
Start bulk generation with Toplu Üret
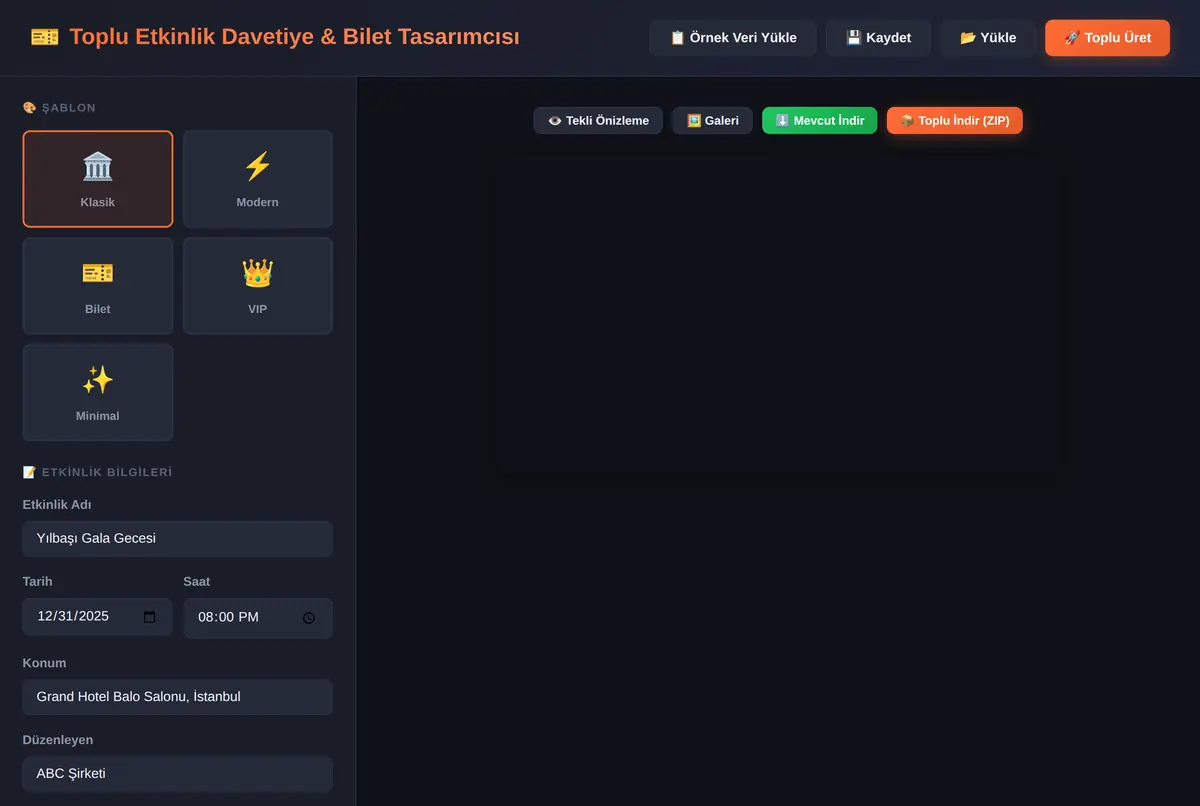[x=1107, y=38]
